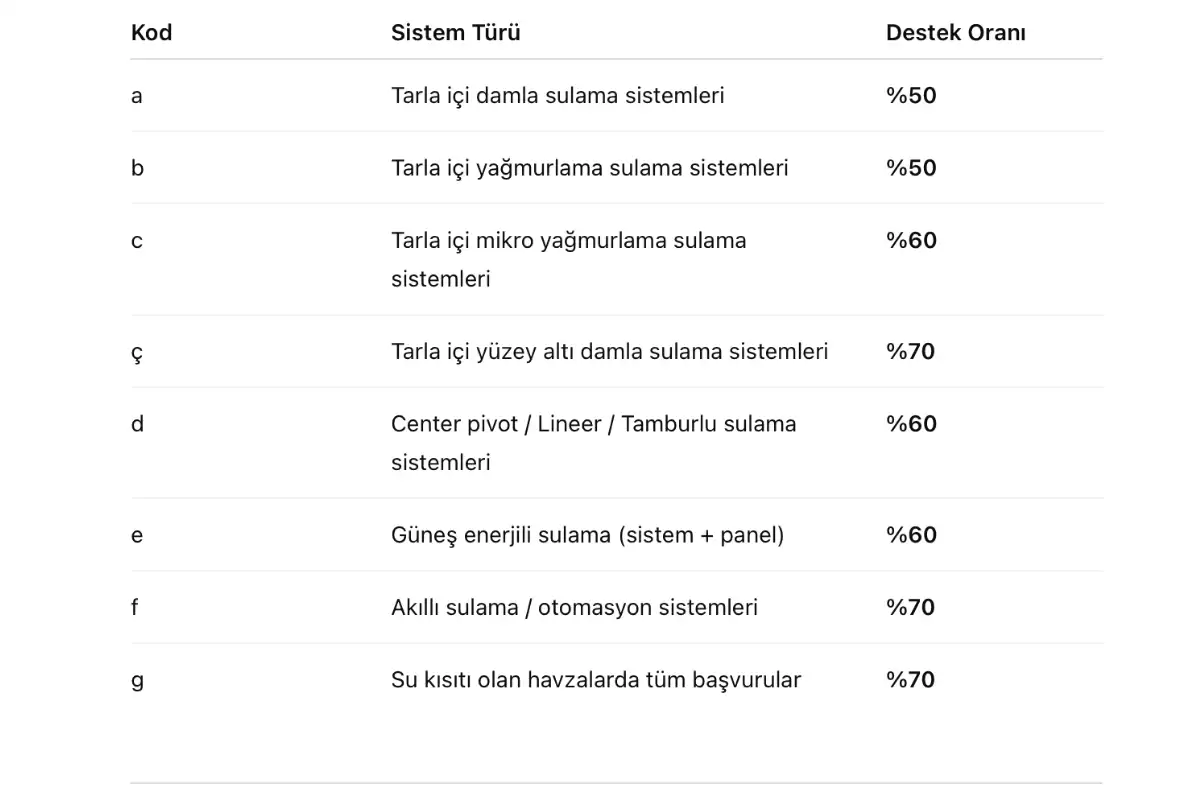Click "Akıllı sulama / otomasyon sistemleri" cell
The width and height of the screenshot is (1200, 800).
point(574,607)
